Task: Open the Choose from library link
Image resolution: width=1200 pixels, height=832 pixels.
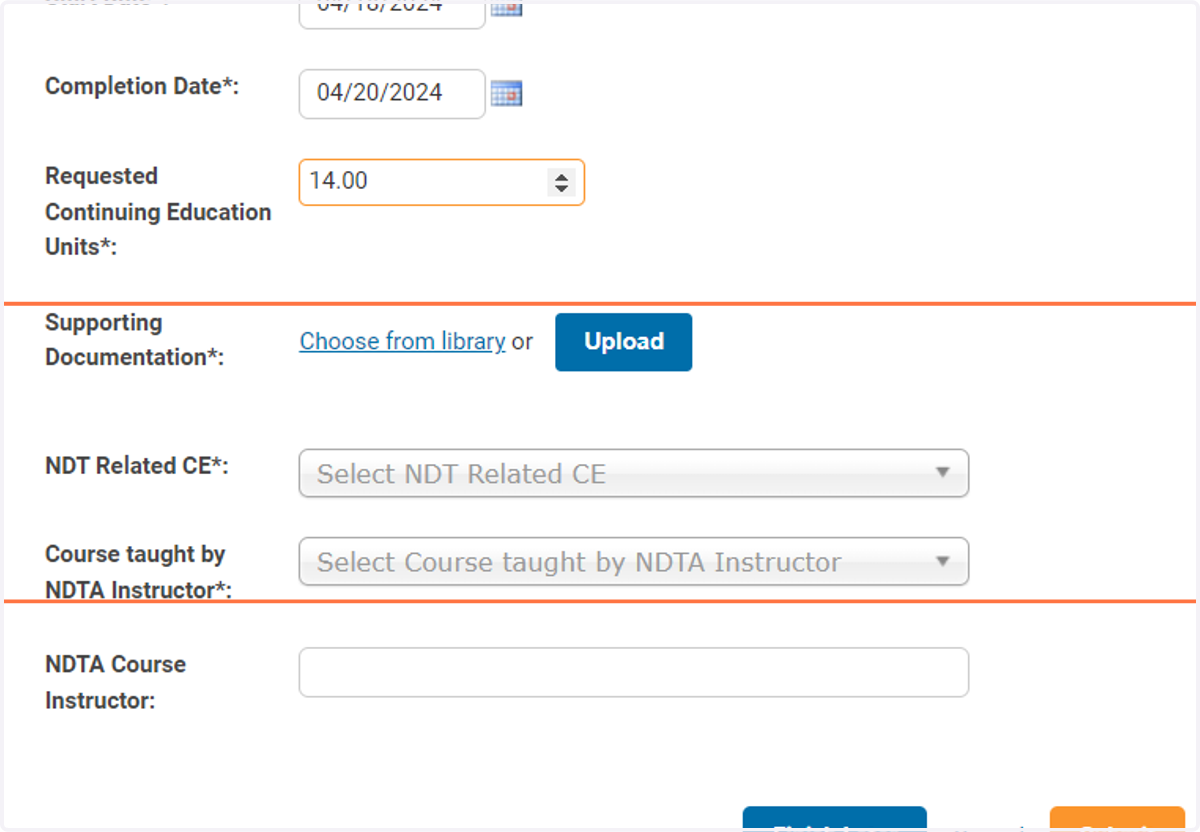Action: (402, 341)
